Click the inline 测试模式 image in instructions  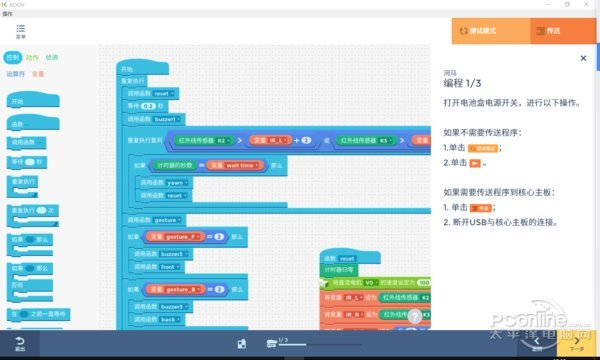pos(483,148)
